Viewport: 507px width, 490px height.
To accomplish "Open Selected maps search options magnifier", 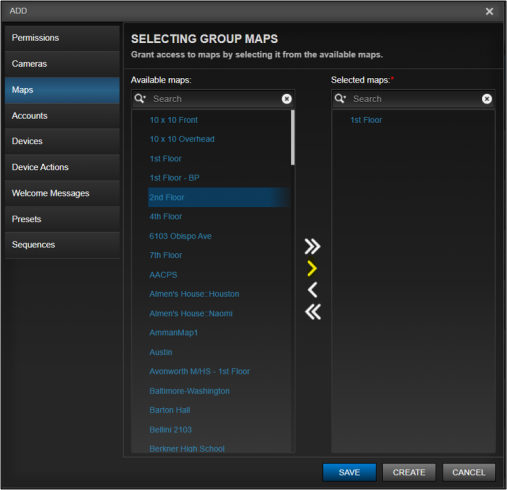I will [340, 98].
